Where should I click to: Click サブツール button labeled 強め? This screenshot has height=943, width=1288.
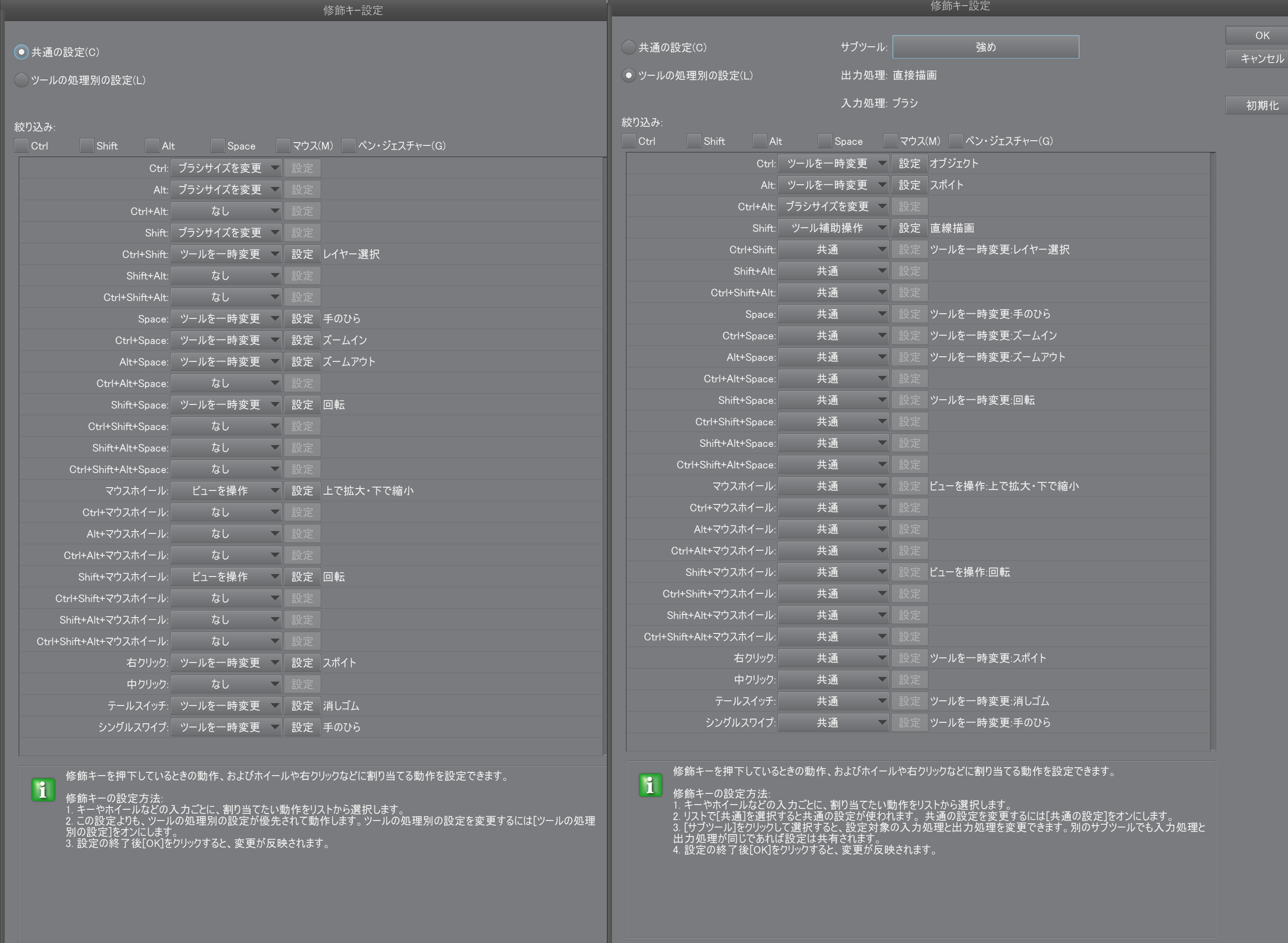pyautogui.click(x=986, y=47)
